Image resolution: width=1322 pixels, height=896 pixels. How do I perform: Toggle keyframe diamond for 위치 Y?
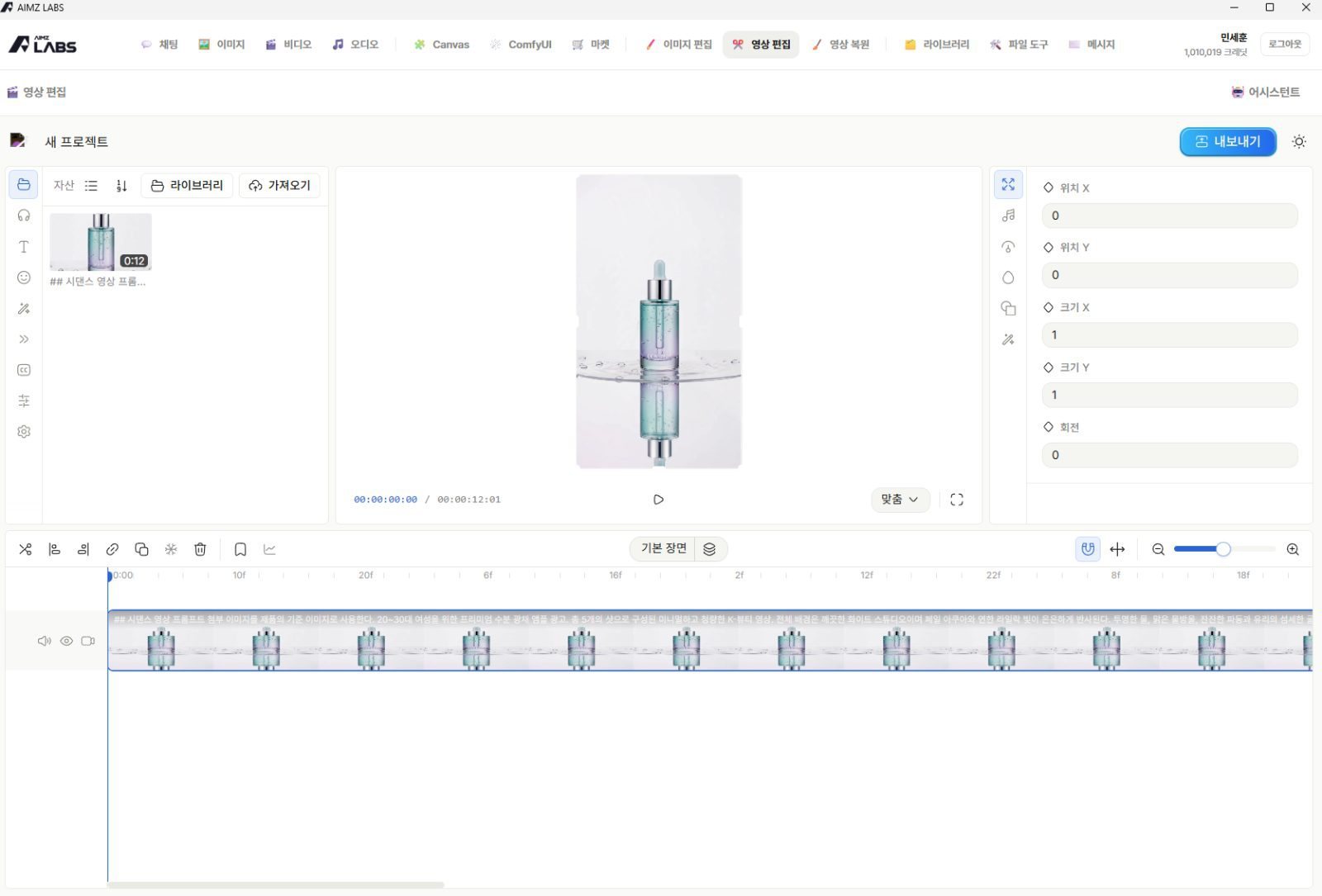pyautogui.click(x=1049, y=247)
